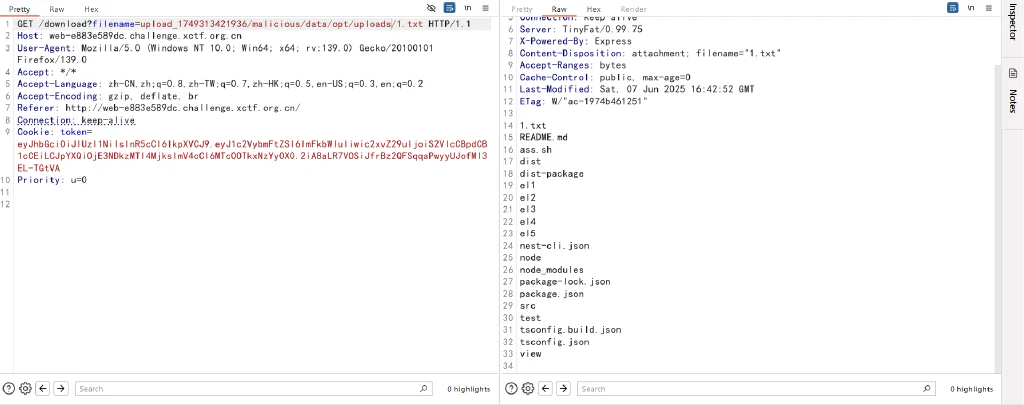1024x405 pixels.
Task: Click the Host header line
Action: [129, 36]
